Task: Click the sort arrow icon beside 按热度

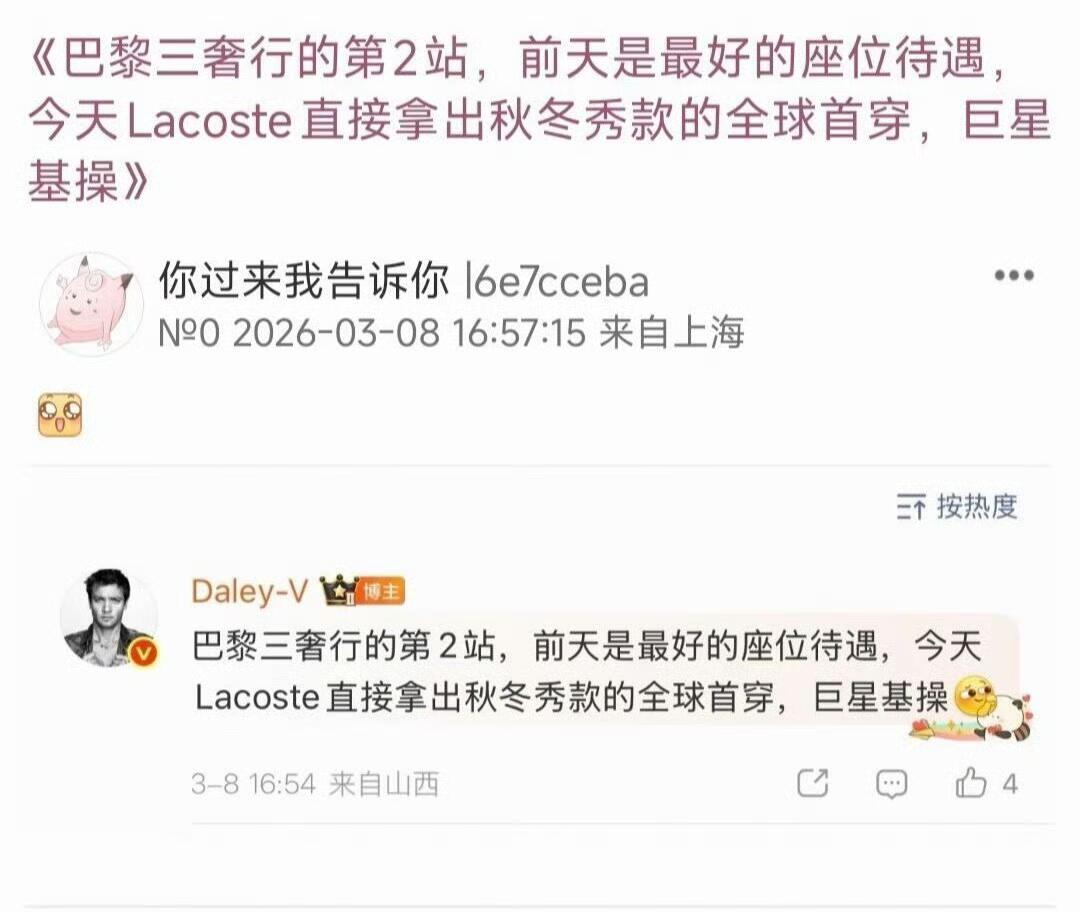Action: point(911,508)
